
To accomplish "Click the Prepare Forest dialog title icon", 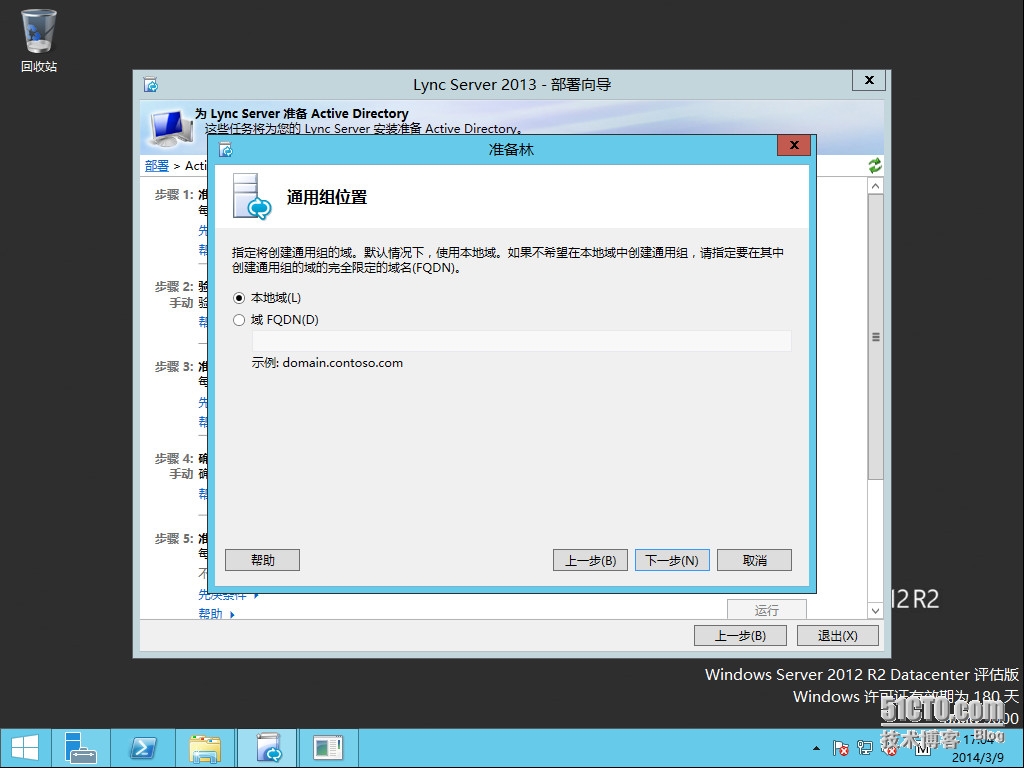I will (226, 150).
